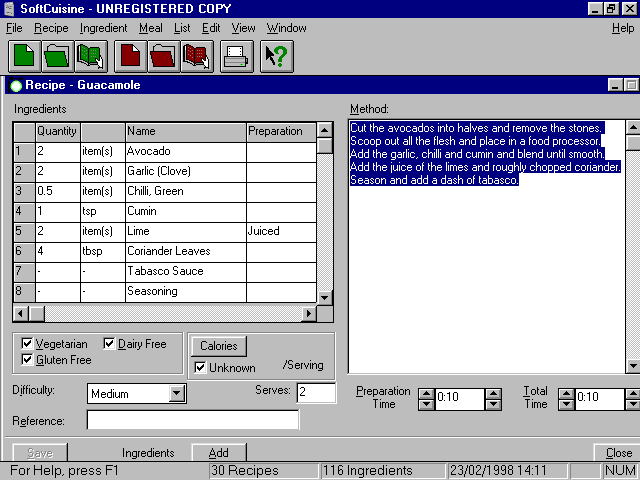Uncheck the Vegetarian checkbox
Screen dimensions: 640x480
[x=27, y=344]
